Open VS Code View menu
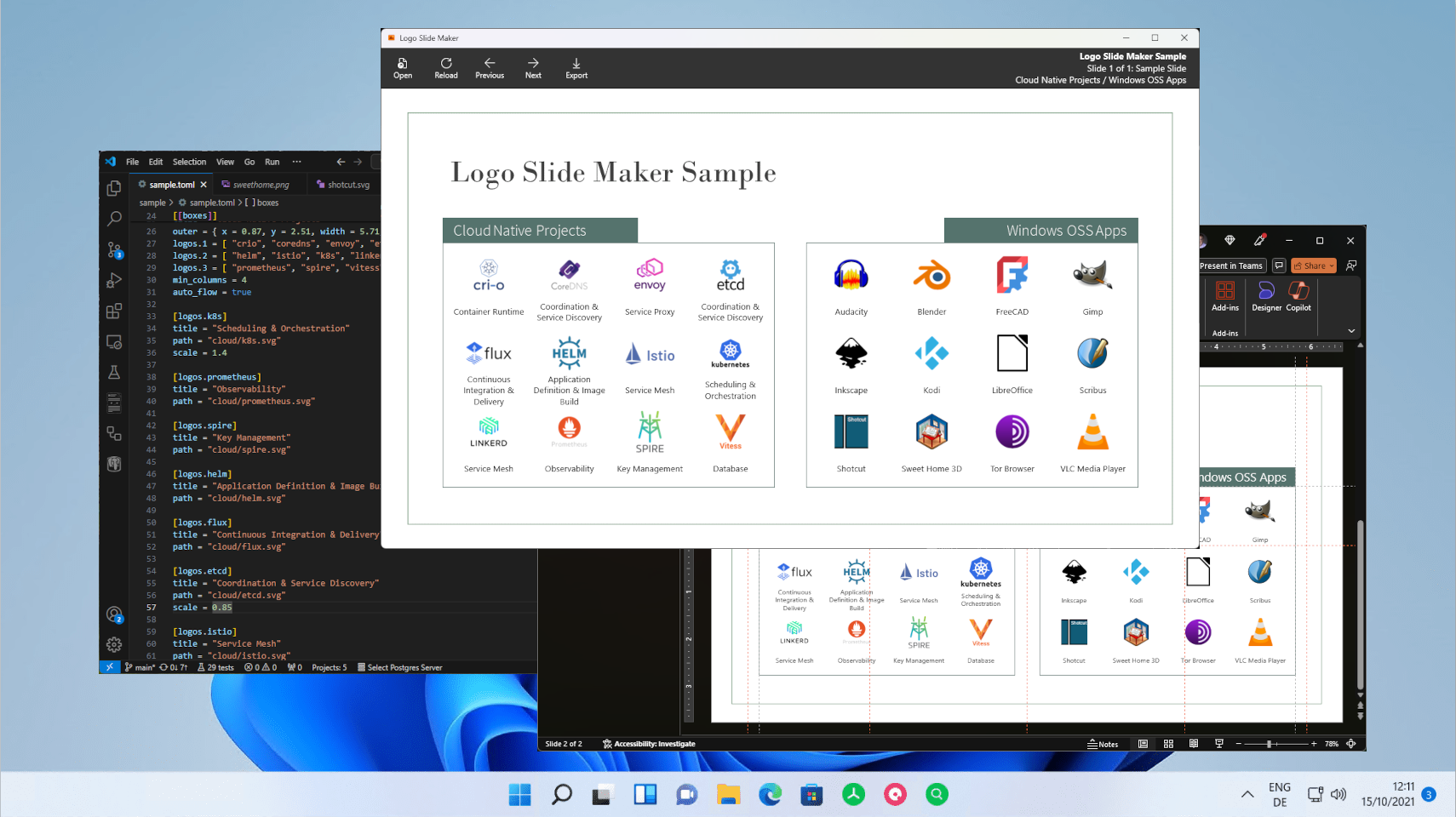1456x817 pixels. [225, 162]
